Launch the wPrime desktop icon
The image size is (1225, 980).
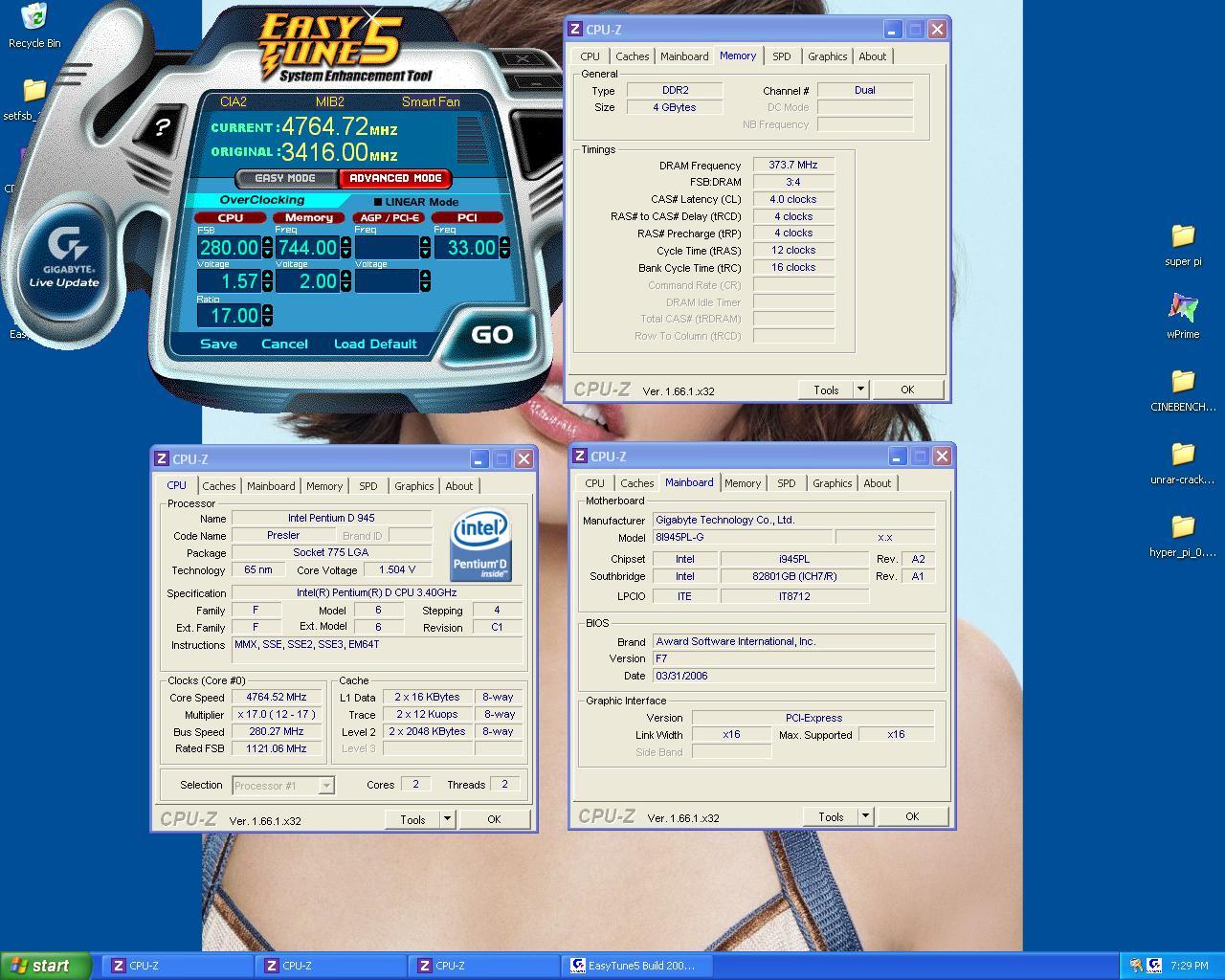[1183, 308]
